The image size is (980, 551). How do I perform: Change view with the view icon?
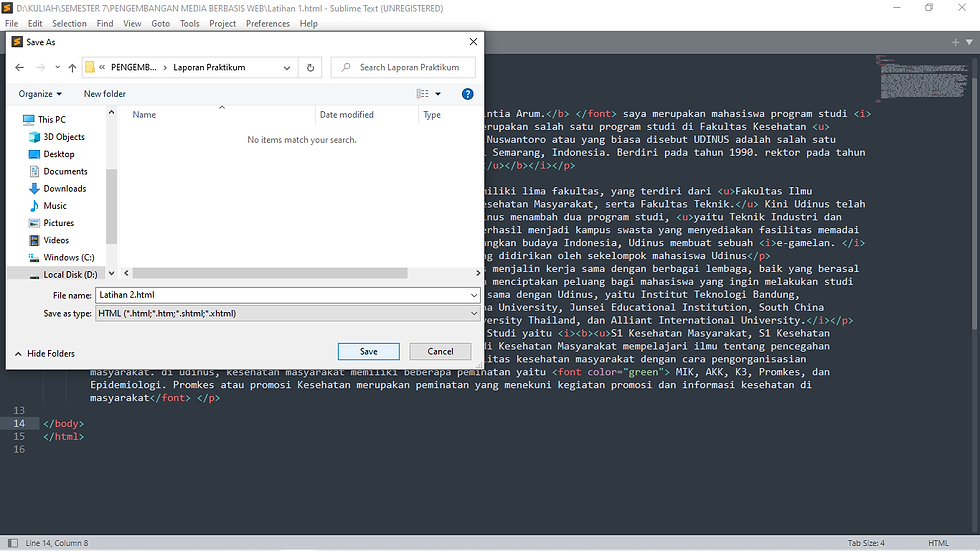pos(422,94)
